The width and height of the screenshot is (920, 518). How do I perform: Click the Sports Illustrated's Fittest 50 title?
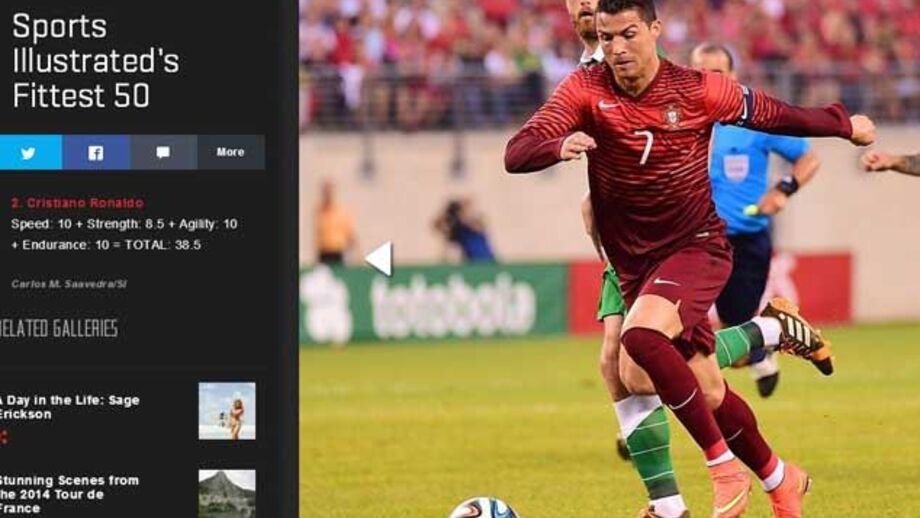[95, 61]
